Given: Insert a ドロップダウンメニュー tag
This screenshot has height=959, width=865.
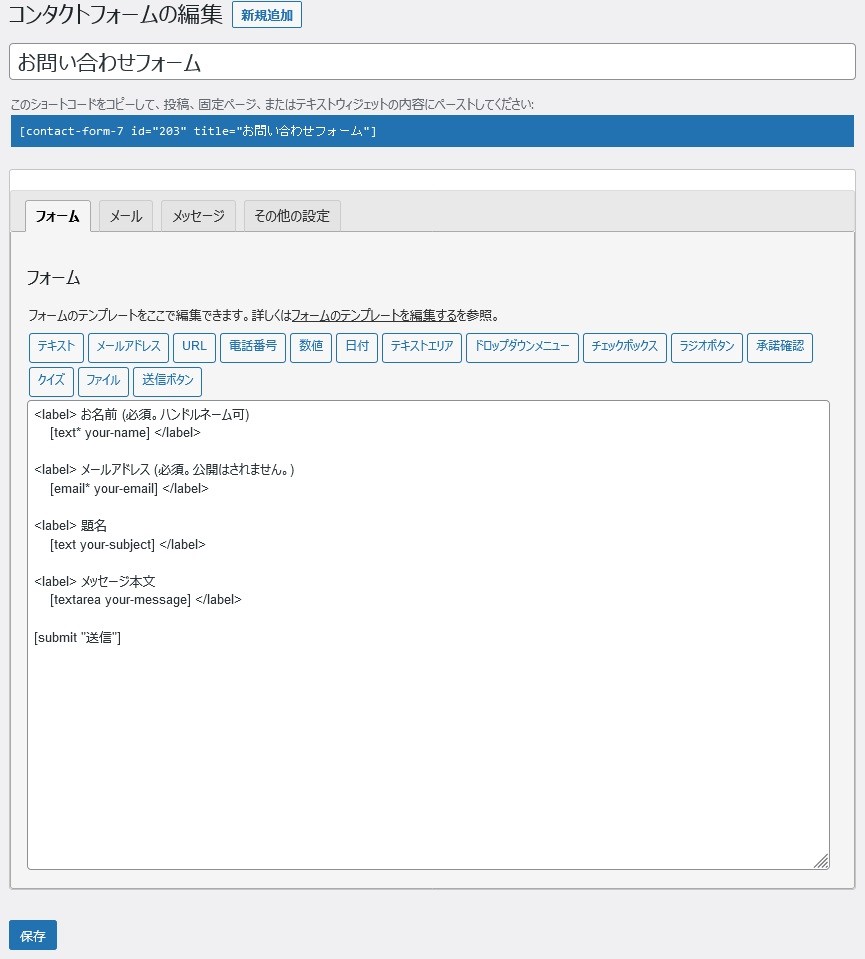Looking at the screenshot, I should (x=522, y=347).
